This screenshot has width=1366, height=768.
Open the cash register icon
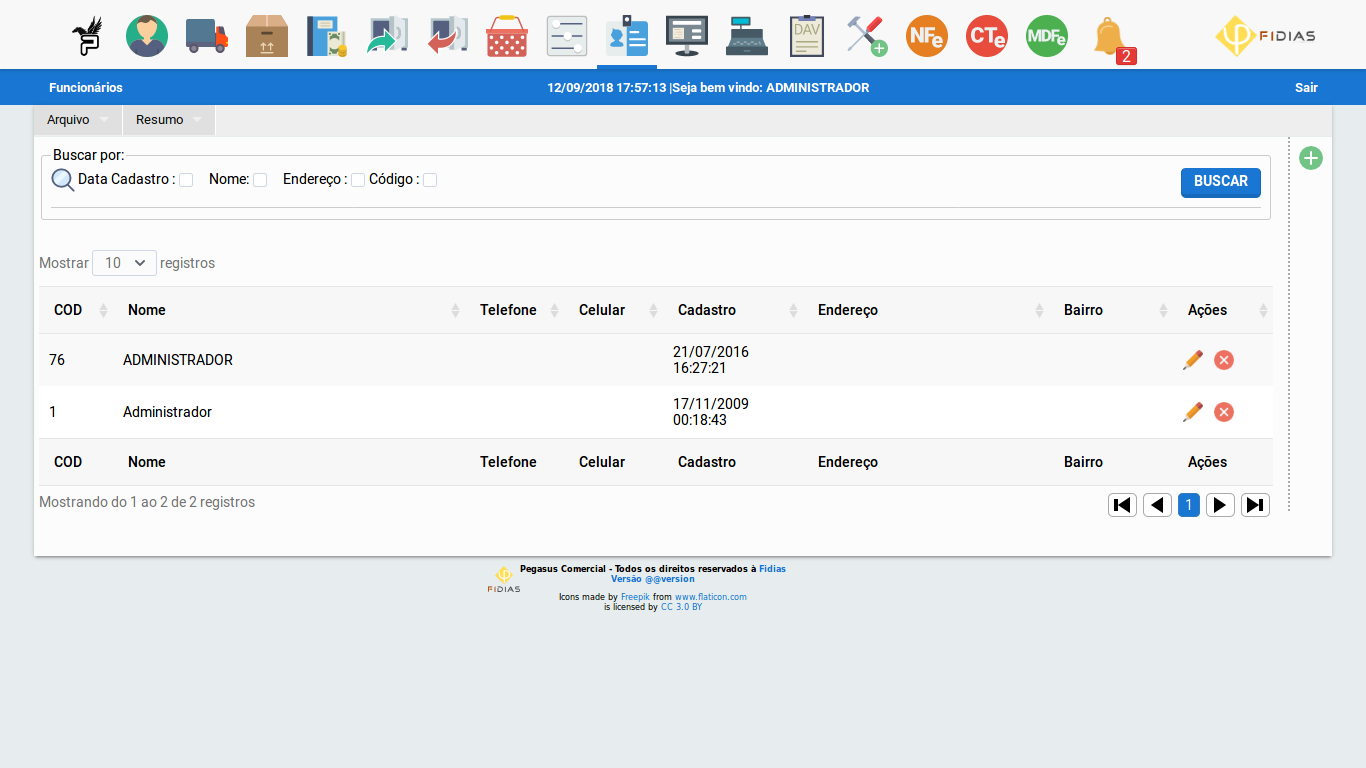[x=747, y=36]
